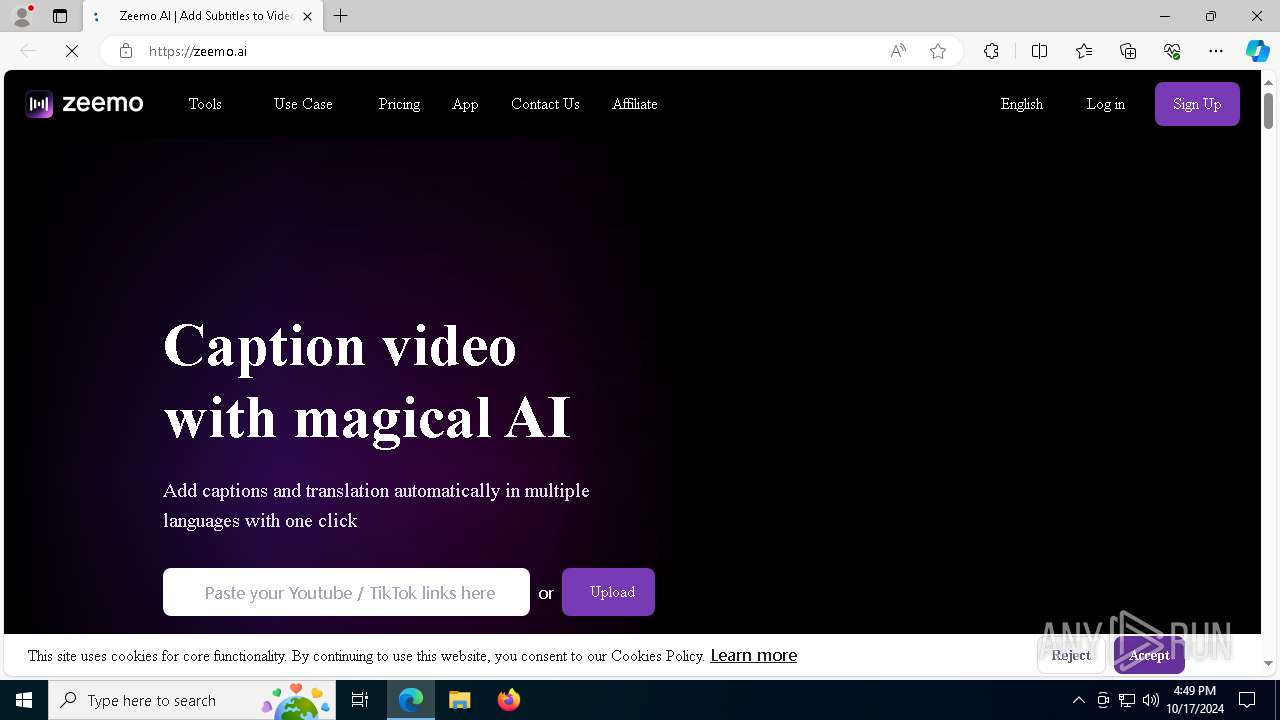The height and width of the screenshot is (720, 1280).
Task: Click the Log in link
Action: pos(1105,104)
